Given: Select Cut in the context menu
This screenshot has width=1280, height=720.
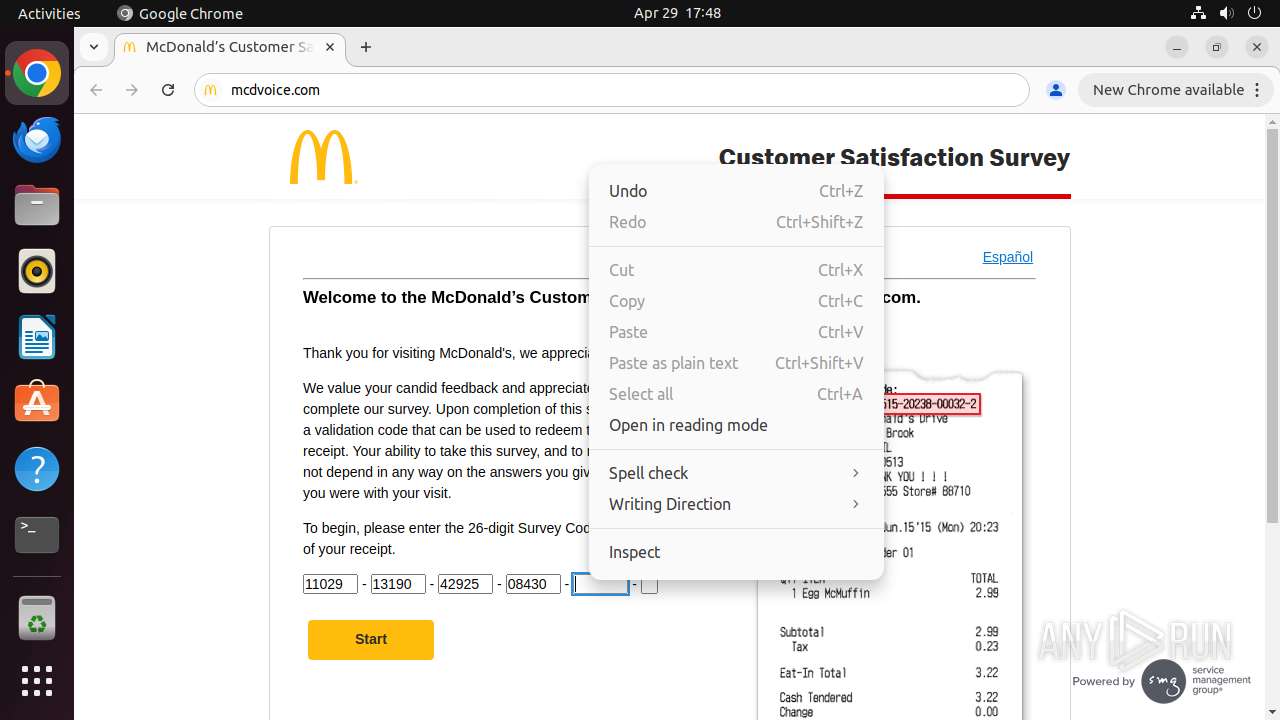Looking at the screenshot, I should click(736, 270).
